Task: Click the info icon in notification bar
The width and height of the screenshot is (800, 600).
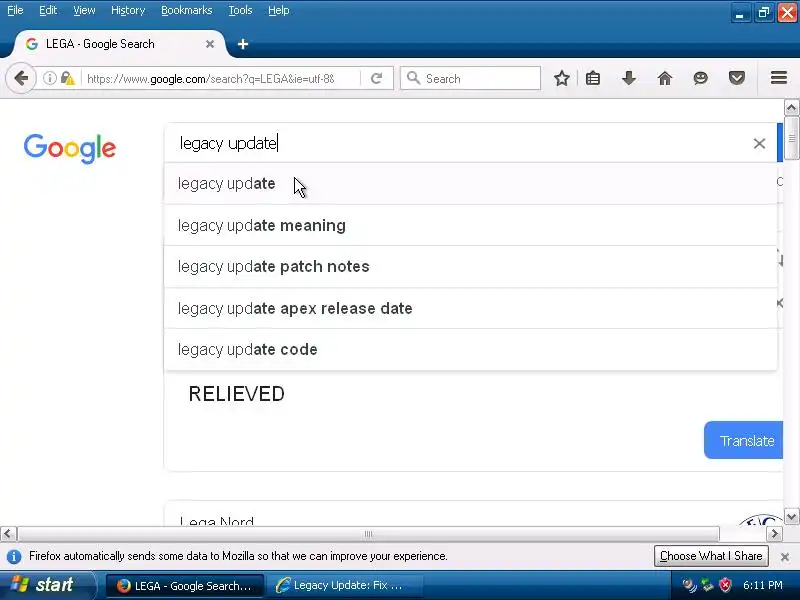Action: pos(14,557)
